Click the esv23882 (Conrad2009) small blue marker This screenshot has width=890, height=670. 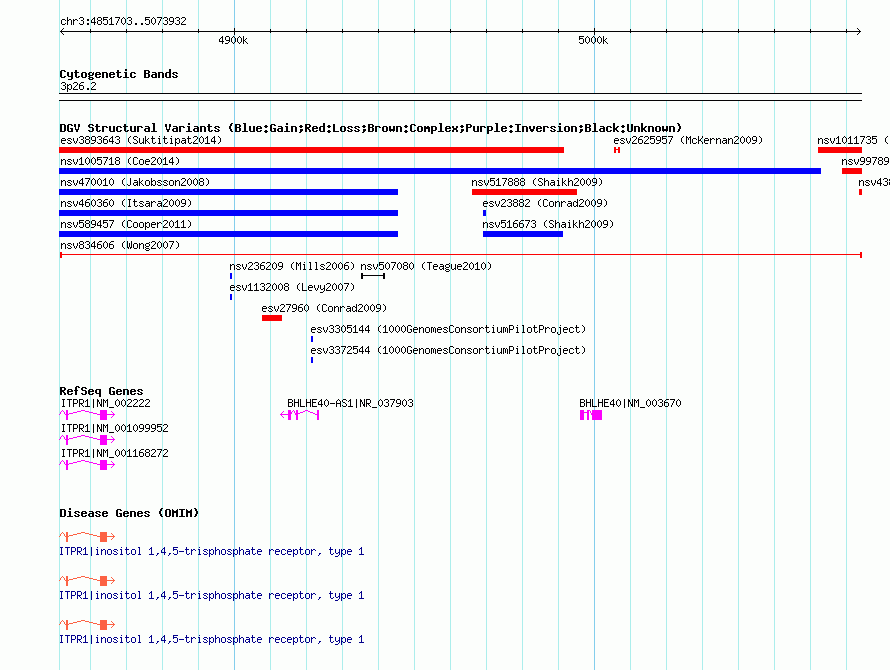[x=484, y=213]
